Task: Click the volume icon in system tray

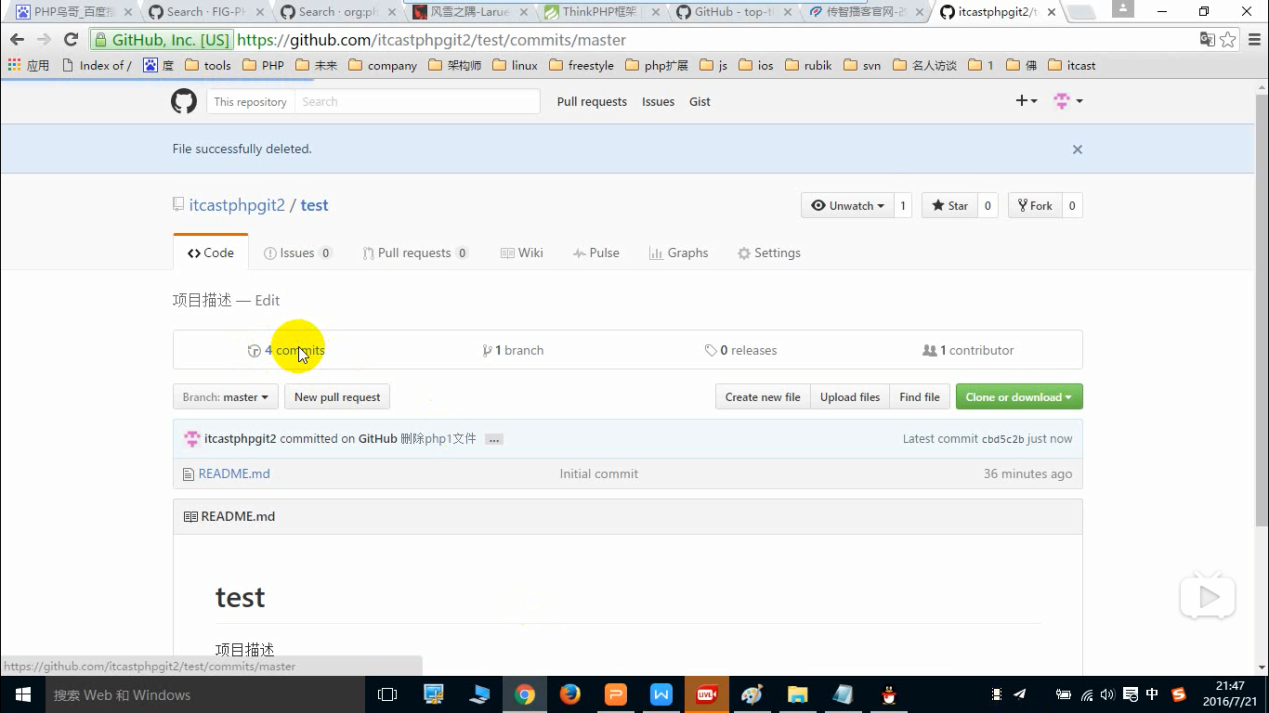Action: click(1107, 695)
